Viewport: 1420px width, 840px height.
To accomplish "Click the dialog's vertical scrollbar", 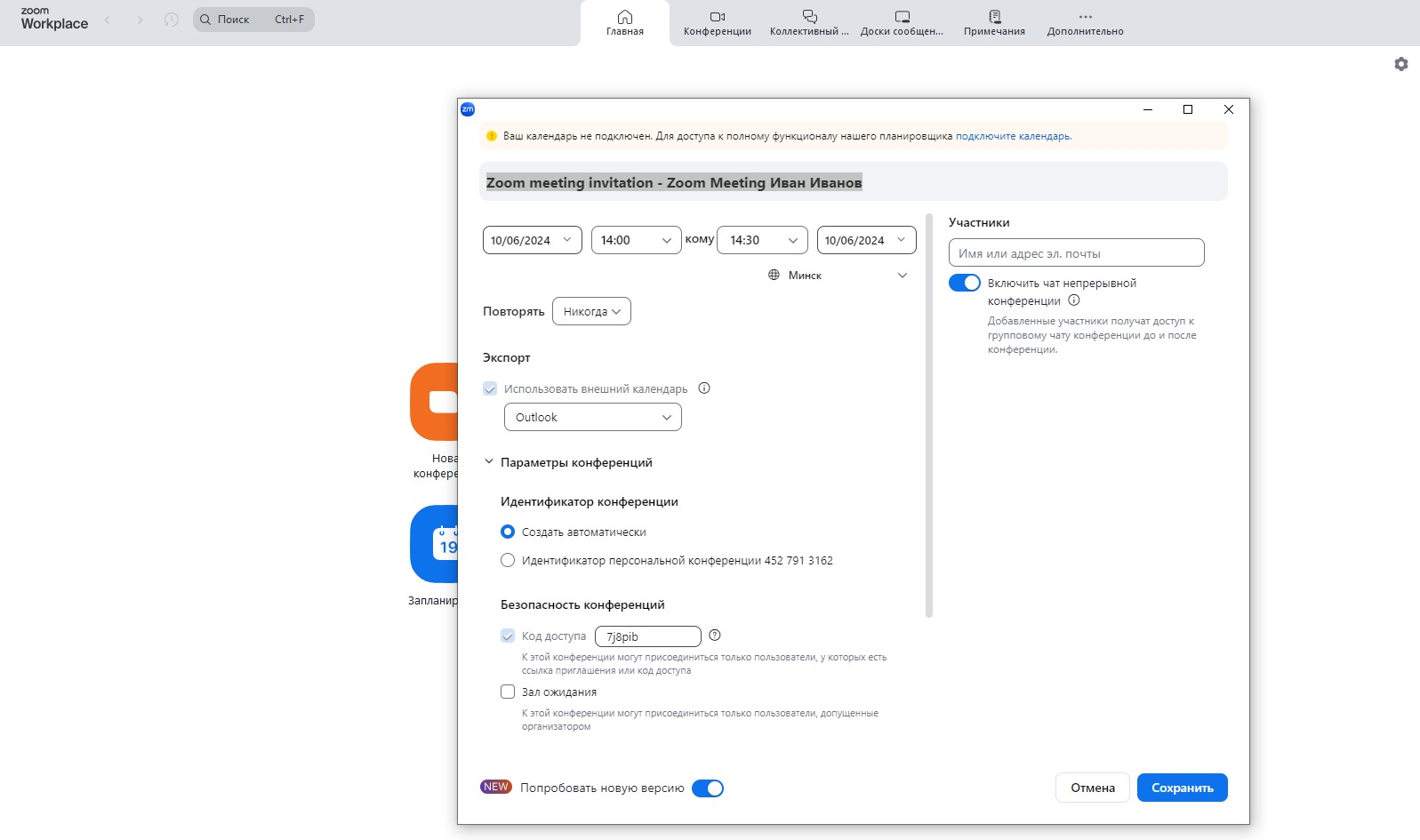I will click(x=929, y=415).
